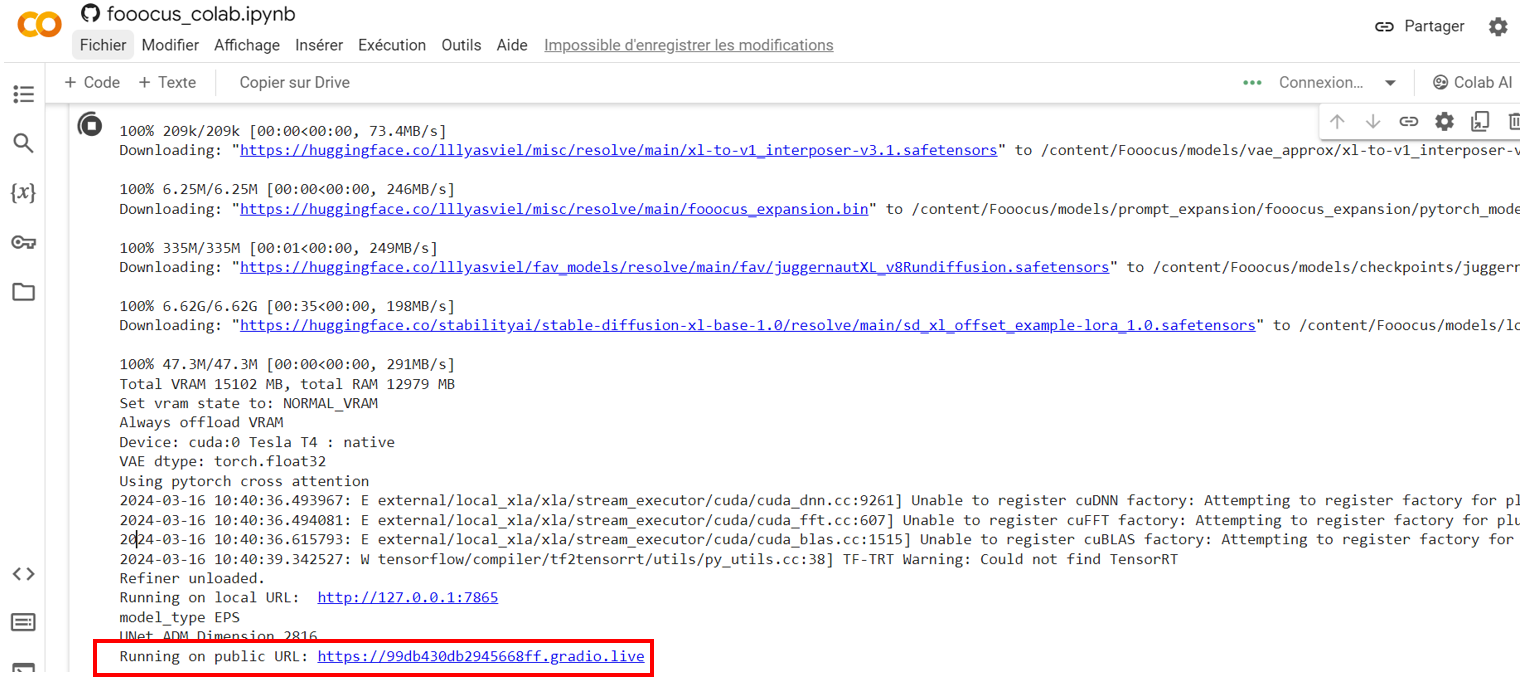Open the search and replace sidebar icon
The image size is (1529, 682).
pyautogui.click(x=23, y=143)
